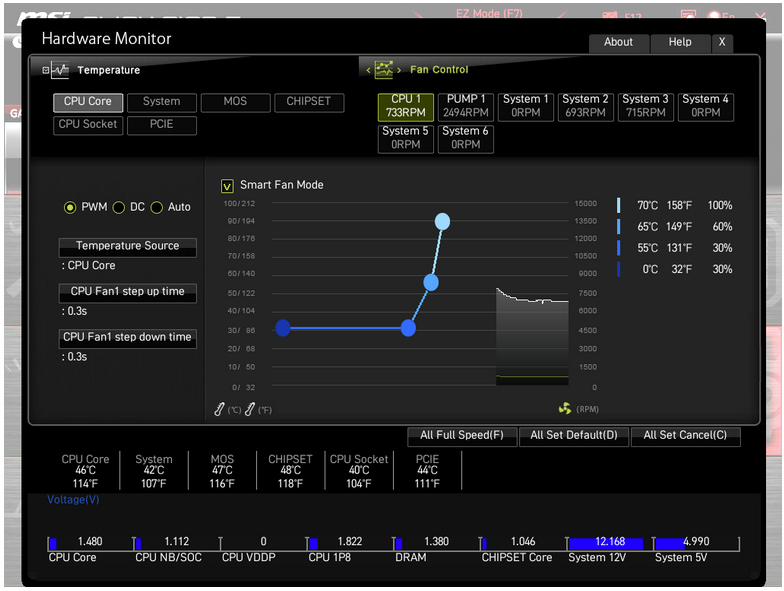Collapse the Temperature section box icon
Viewport: 784px width, 591px height.
(x=46, y=70)
